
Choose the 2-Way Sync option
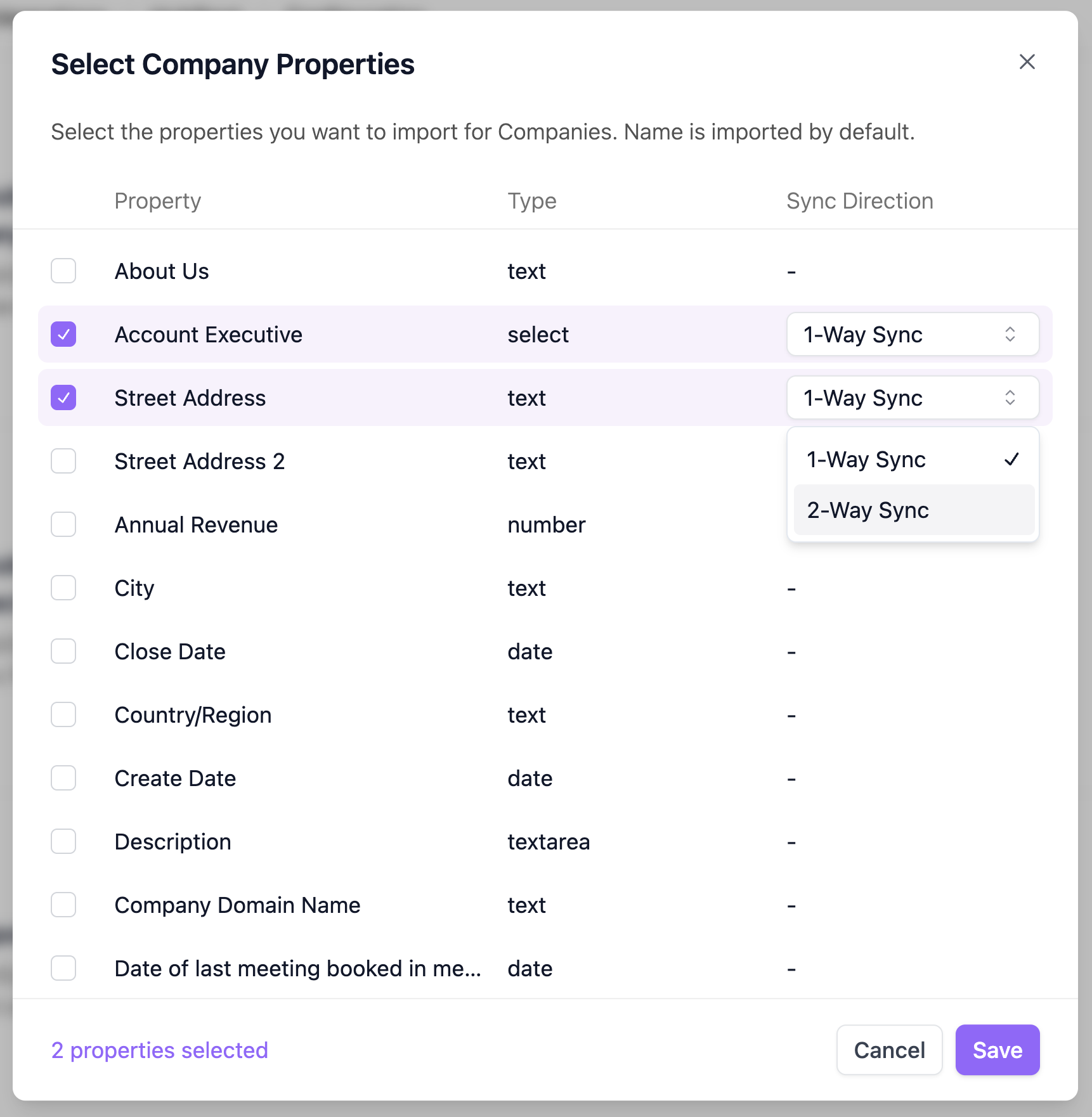pos(913,510)
